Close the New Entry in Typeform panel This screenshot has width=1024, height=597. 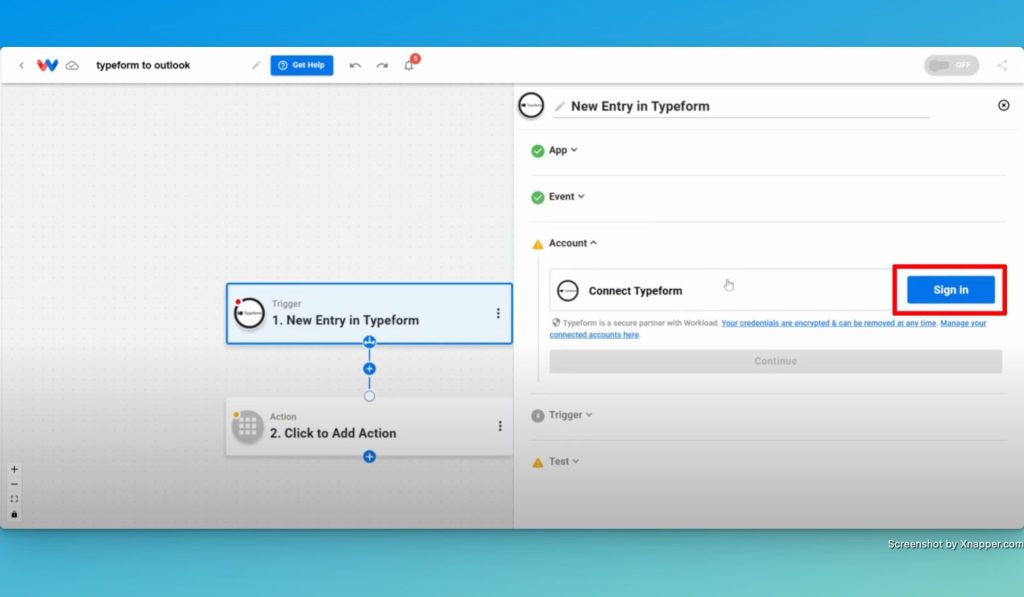[1004, 105]
